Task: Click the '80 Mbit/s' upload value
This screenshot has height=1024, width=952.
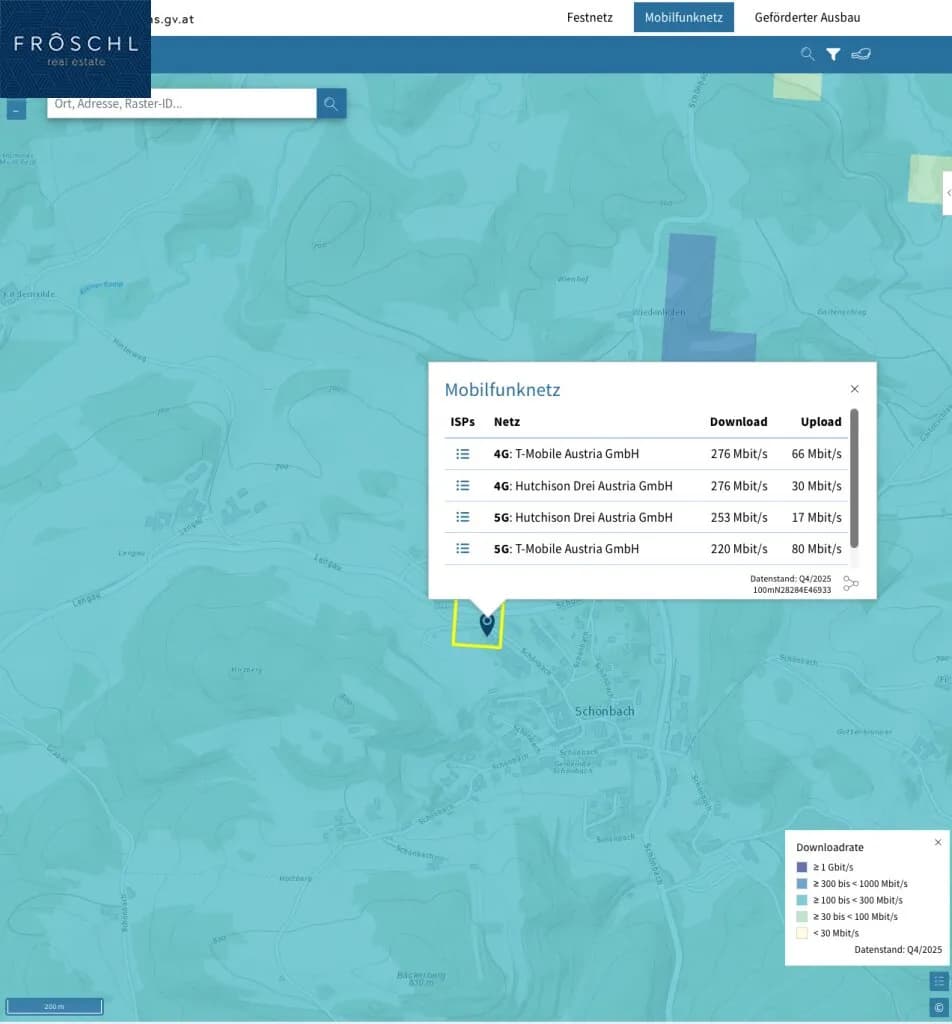Action: click(816, 549)
